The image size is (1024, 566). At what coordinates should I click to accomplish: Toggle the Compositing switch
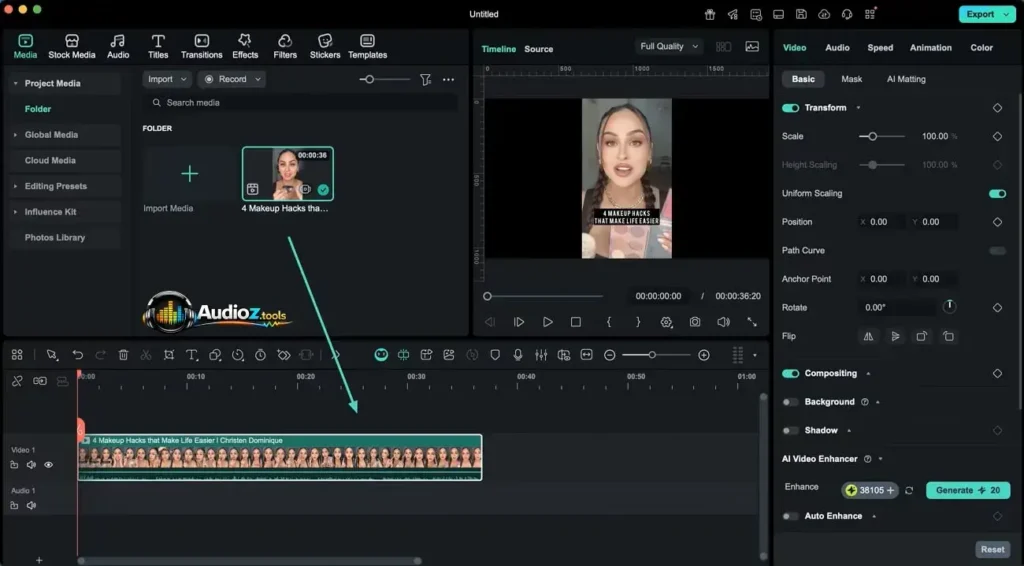[790, 373]
